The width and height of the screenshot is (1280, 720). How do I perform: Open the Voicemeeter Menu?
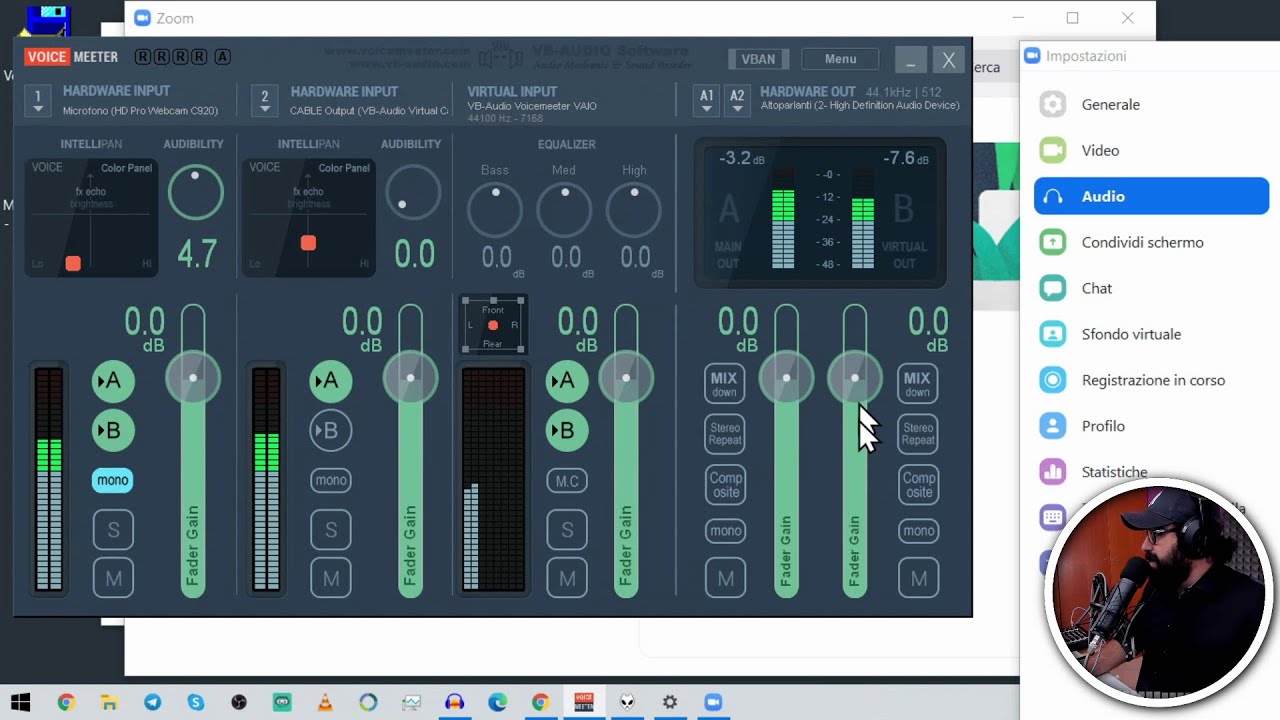pyautogui.click(x=841, y=59)
